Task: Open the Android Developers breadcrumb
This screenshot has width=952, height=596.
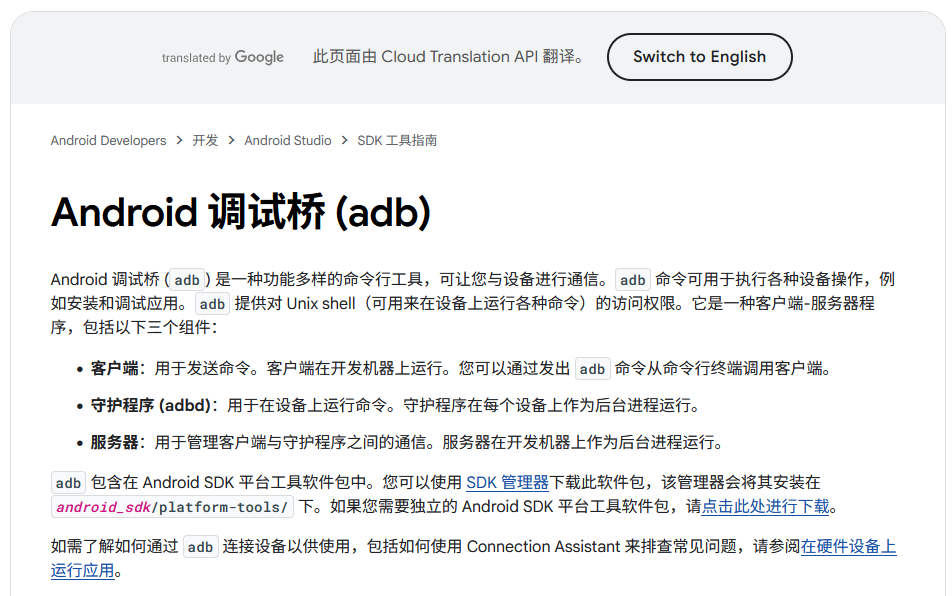Action: (108, 141)
